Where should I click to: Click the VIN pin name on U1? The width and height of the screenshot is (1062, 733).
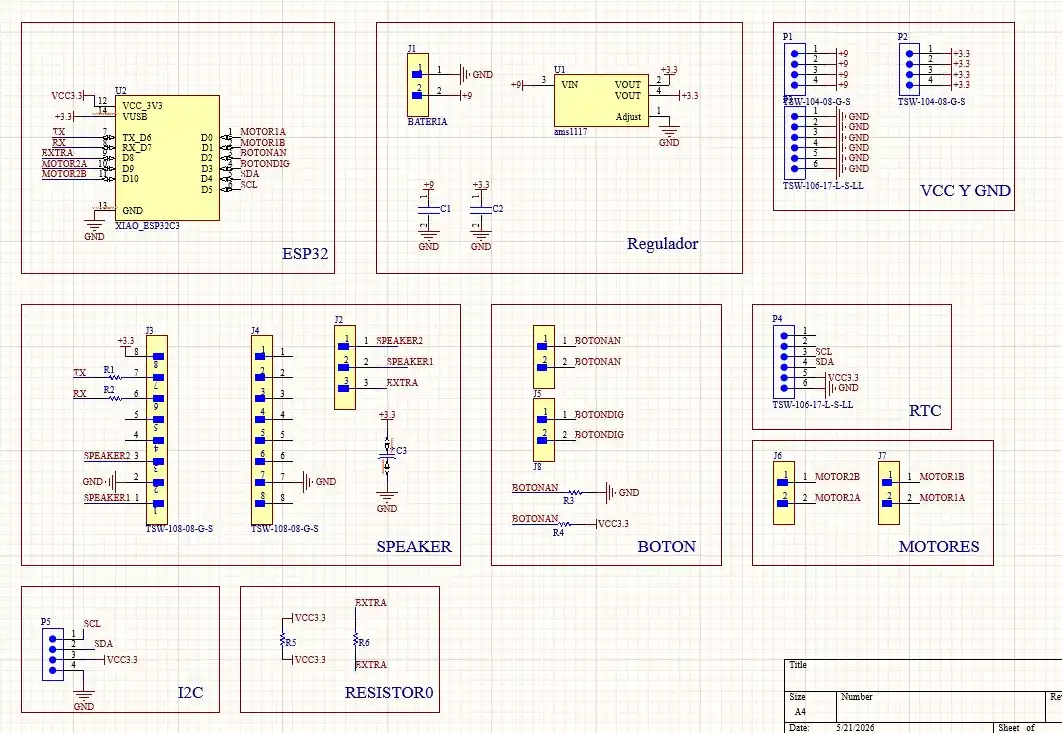(570, 85)
